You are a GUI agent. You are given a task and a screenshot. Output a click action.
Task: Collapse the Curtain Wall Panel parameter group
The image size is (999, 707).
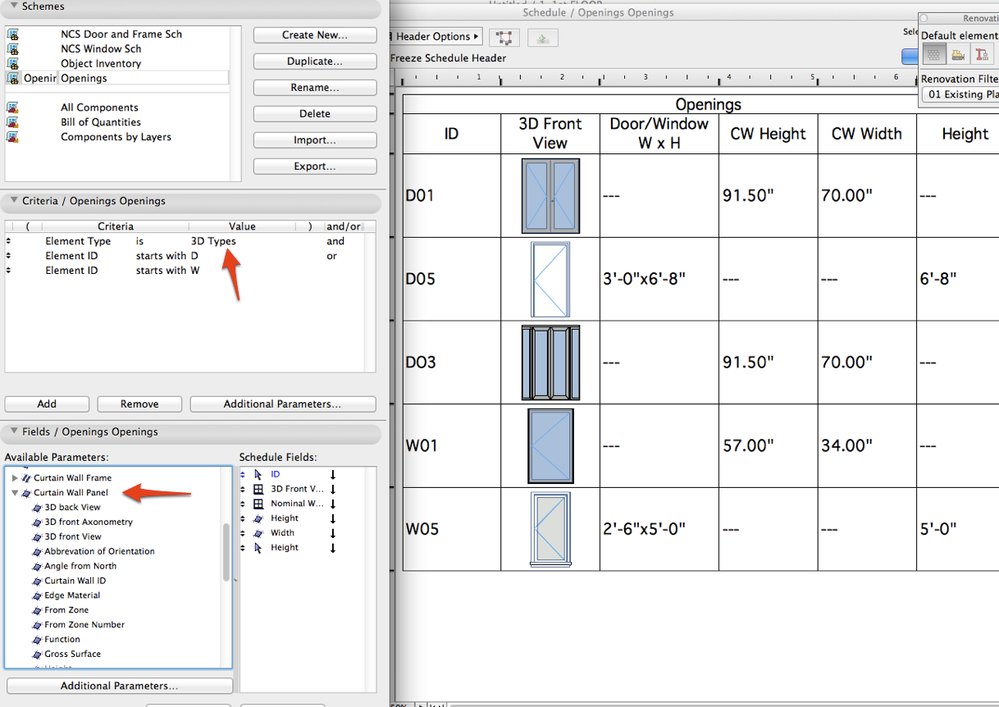coord(15,493)
